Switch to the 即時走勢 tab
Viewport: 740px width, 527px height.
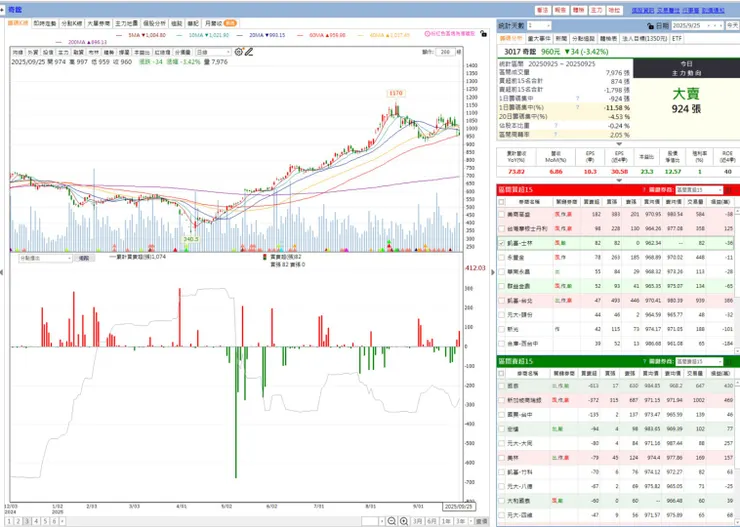[45, 23]
